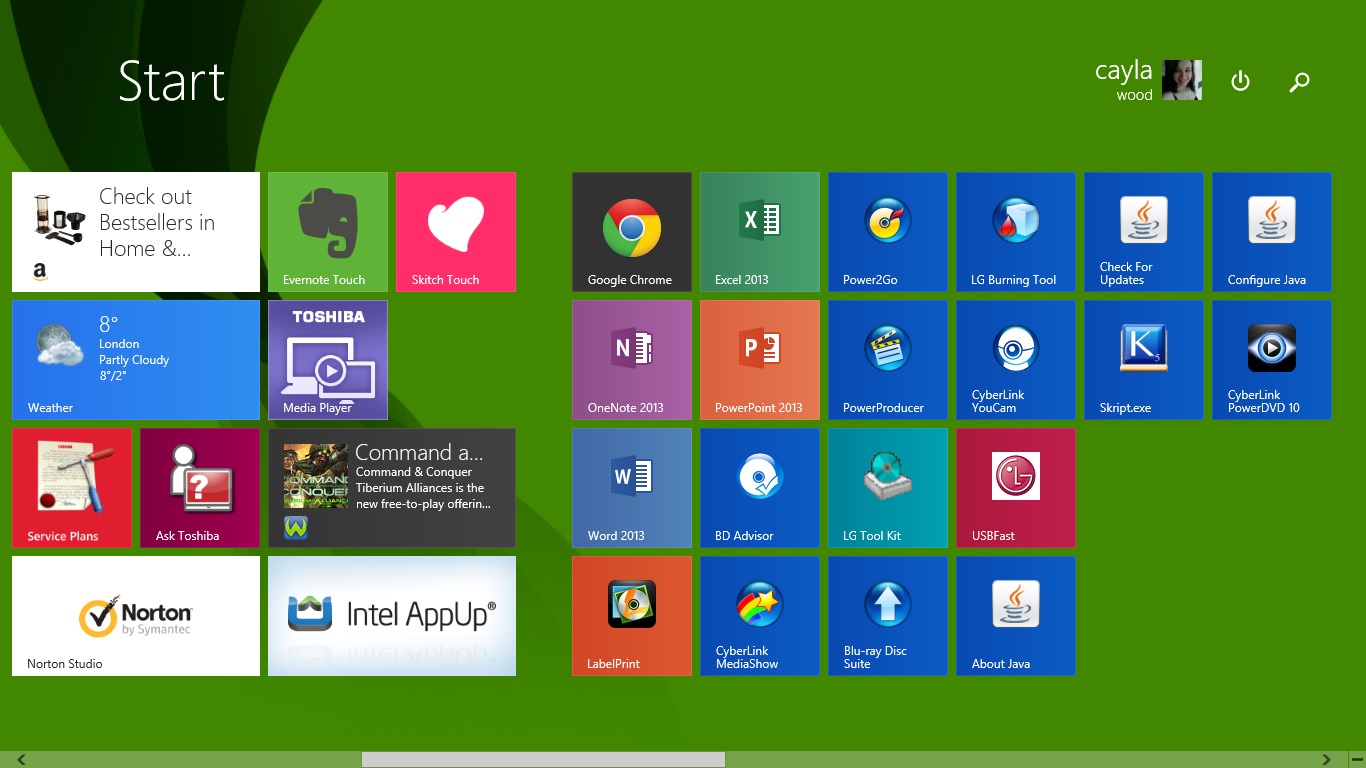Open PowerPoint 2013 tile
The width and height of the screenshot is (1366, 768).
point(760,360)
